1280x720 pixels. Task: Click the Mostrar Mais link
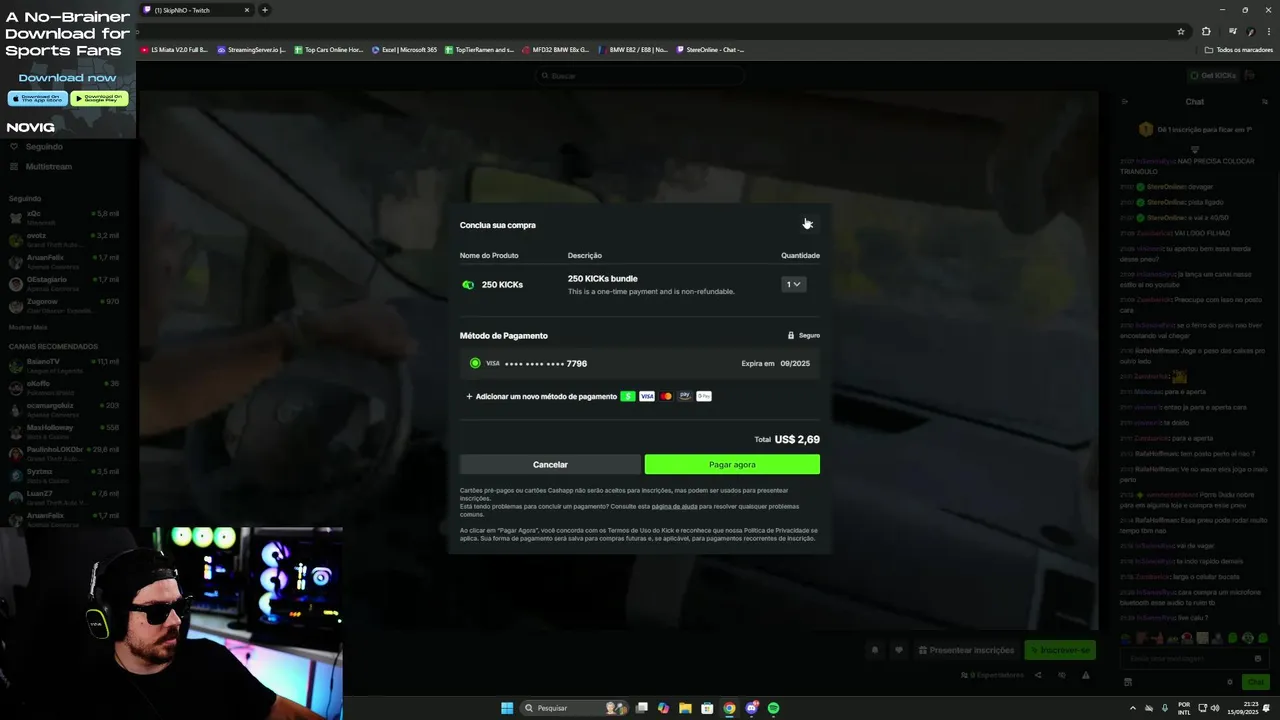(x=28, y=327)
